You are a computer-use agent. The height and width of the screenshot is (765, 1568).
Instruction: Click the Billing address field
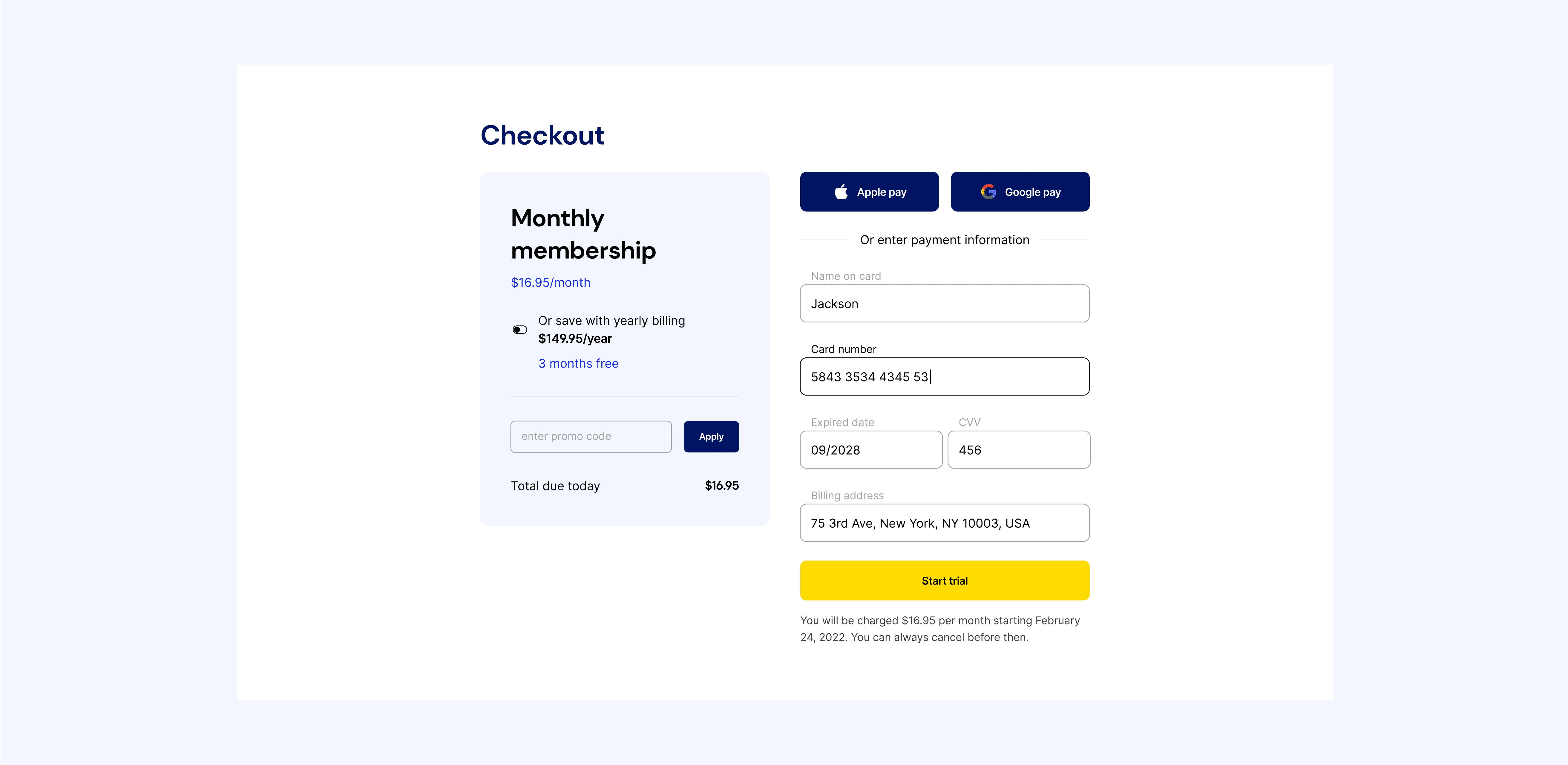pos(944,523)
